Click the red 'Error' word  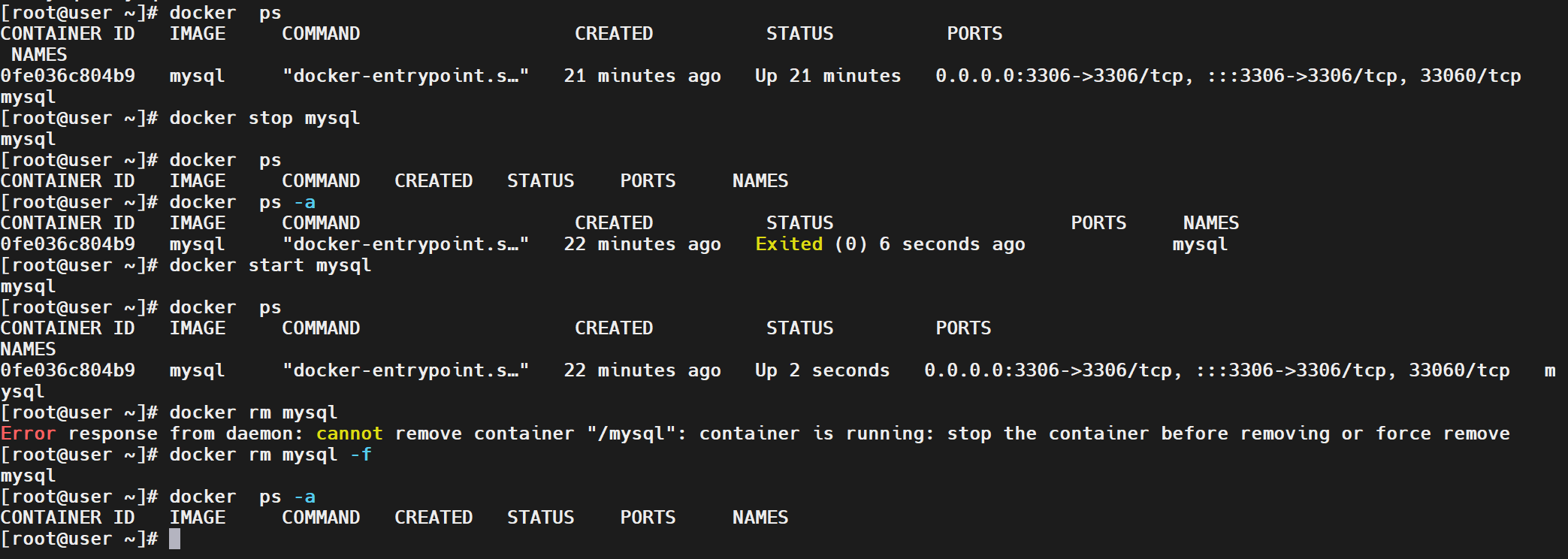(29, 434)
